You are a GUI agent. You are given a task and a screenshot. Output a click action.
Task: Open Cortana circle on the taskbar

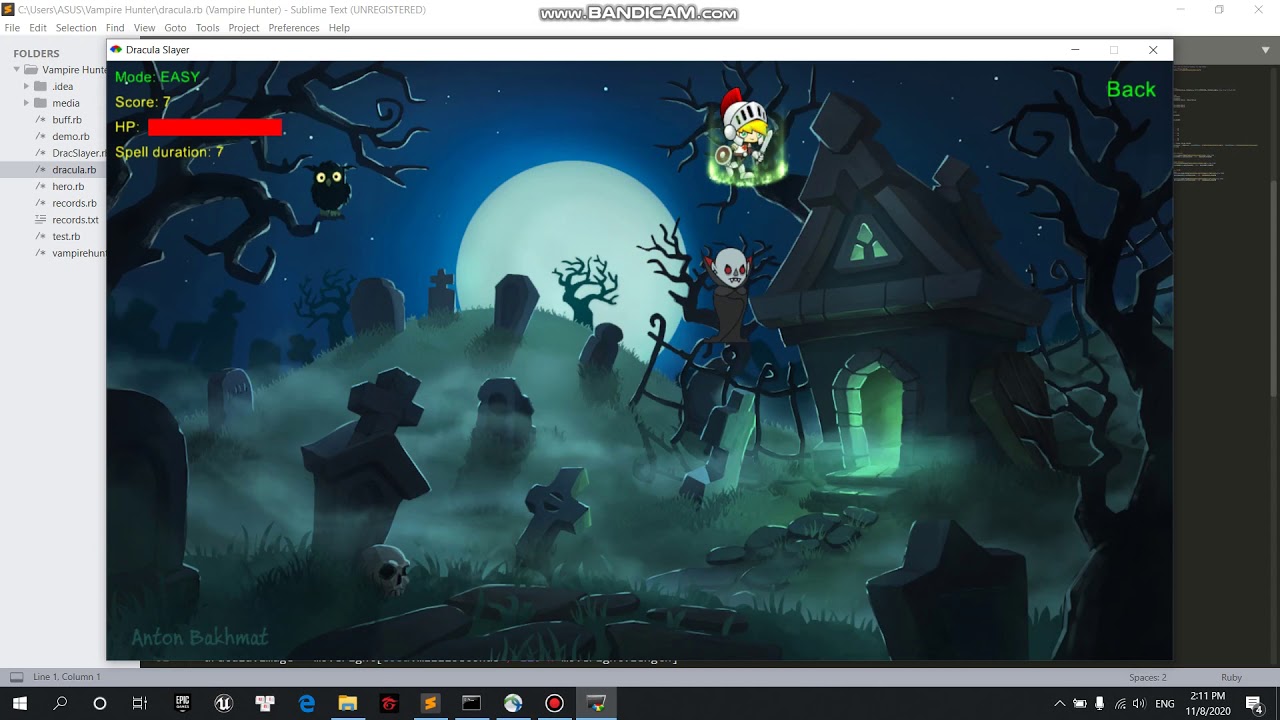(x=100, y=703)
